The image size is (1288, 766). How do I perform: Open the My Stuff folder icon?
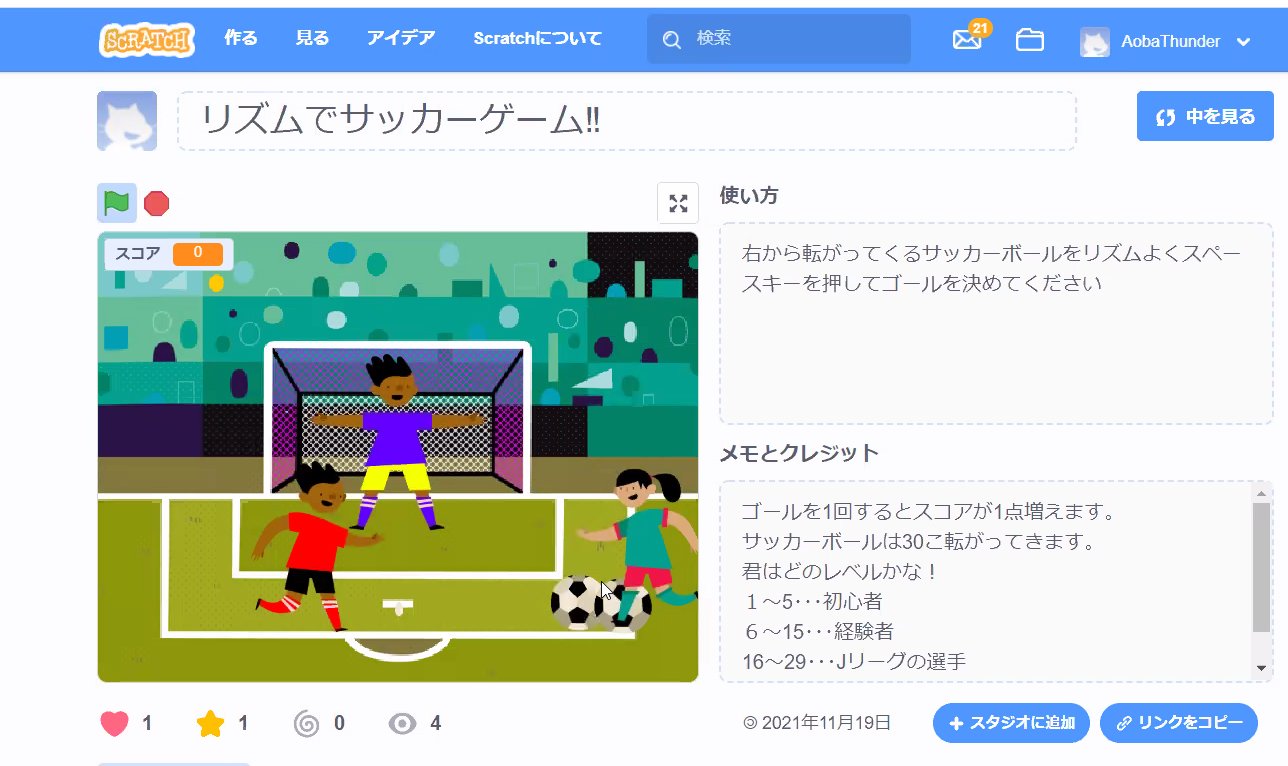1029,40
